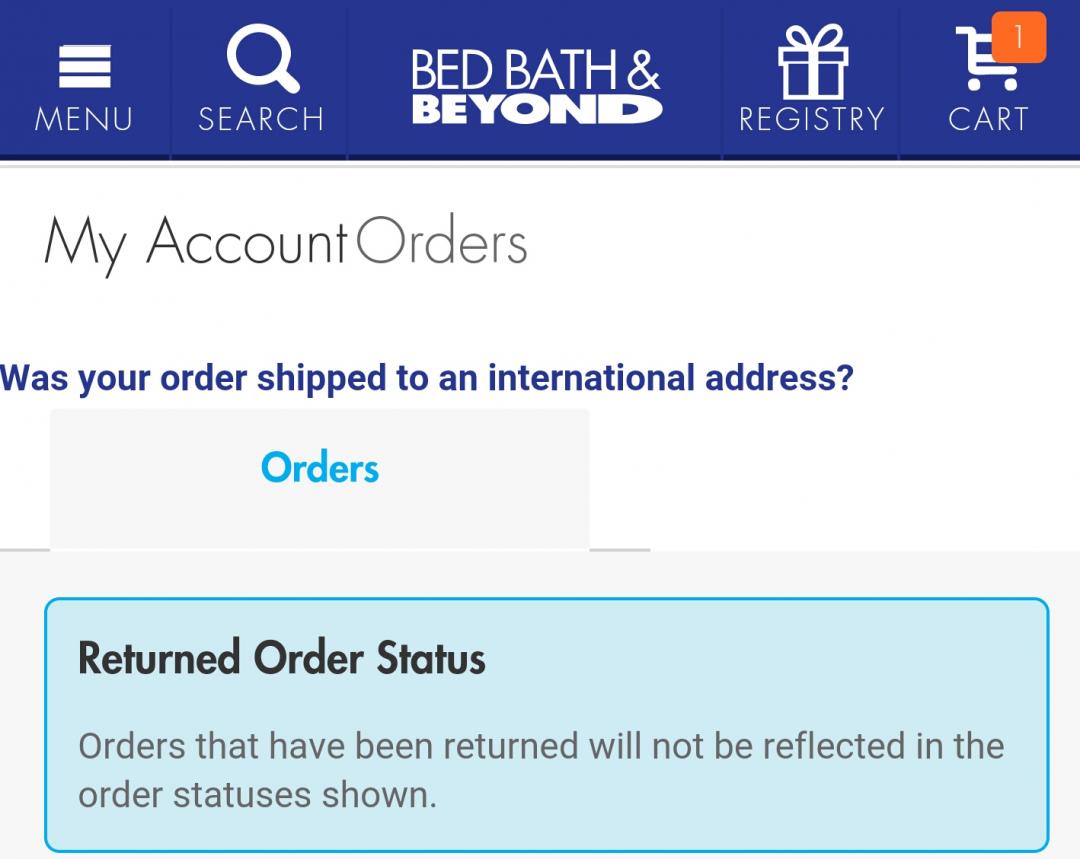The height and width of the screenshot is (859, 1080).
Task: Click the Returned Order Status heading
Action: tap(282, 658)
